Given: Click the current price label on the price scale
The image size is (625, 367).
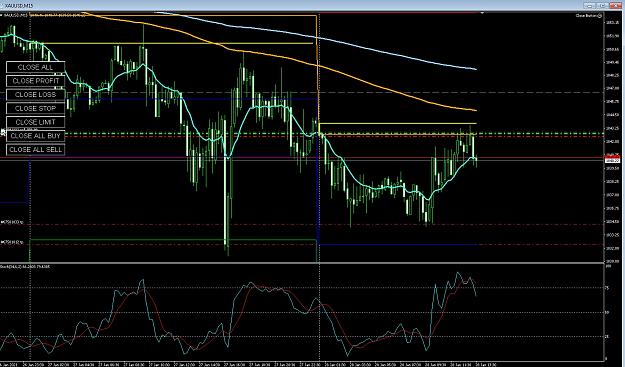Looking at the screenshot, I should pos(612,160).
